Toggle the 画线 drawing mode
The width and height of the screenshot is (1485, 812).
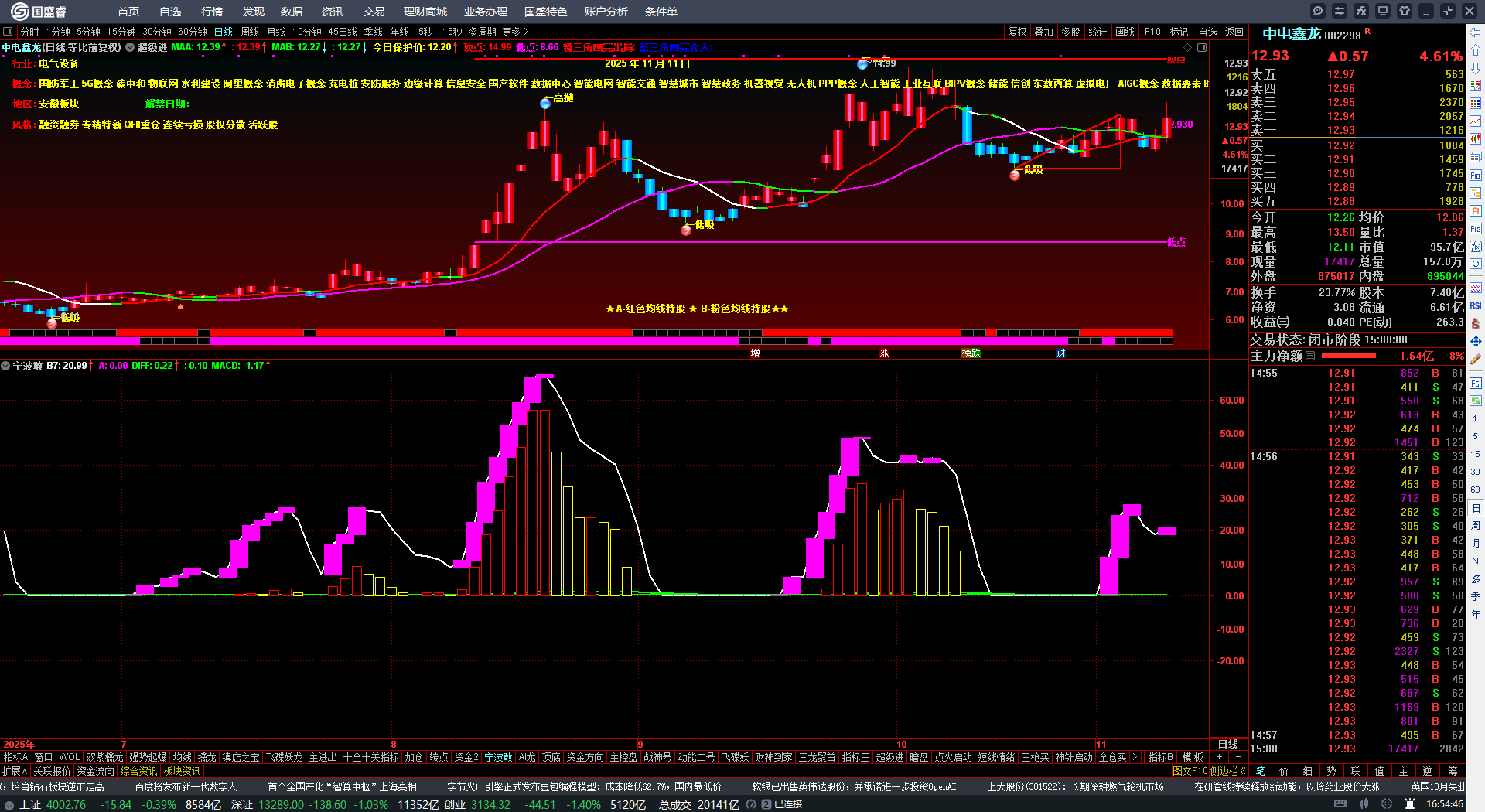pyautogui.click(x=1125, y=32)
